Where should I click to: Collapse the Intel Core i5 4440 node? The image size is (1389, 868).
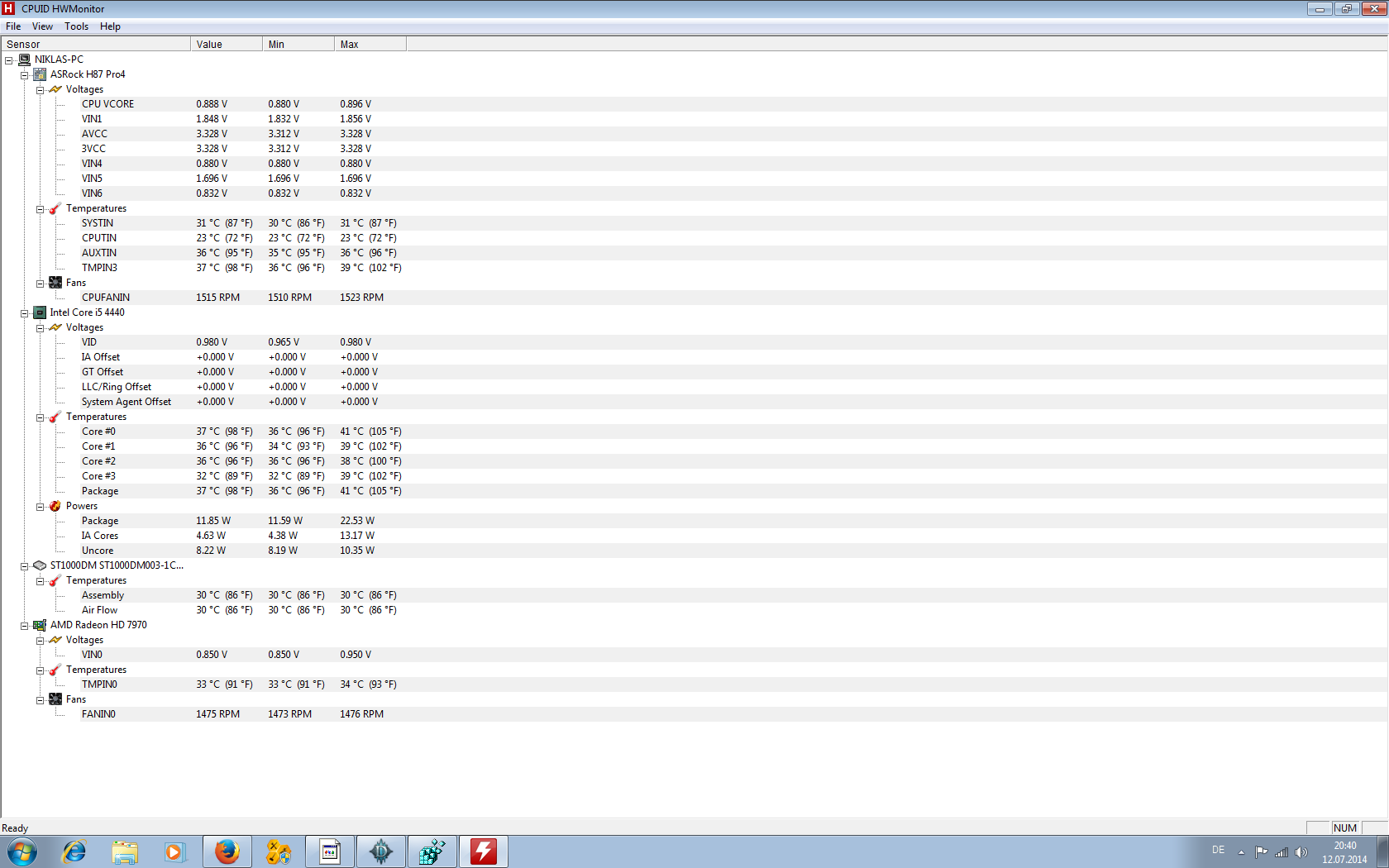[x=25, y=313]
